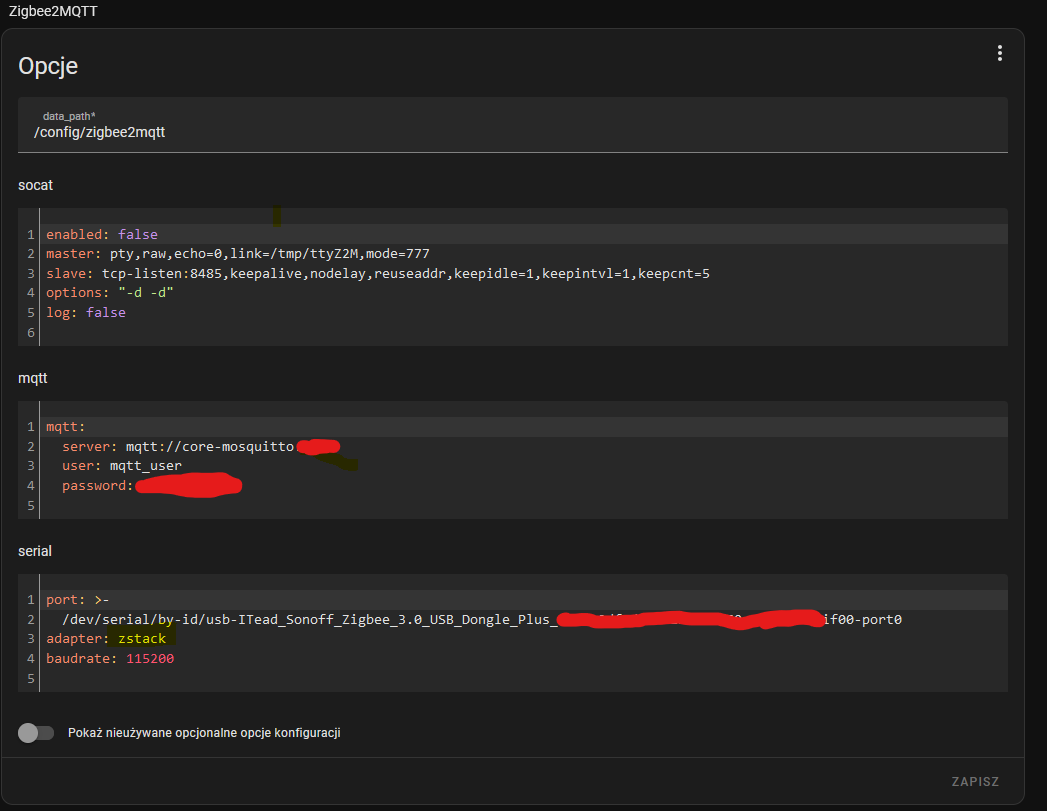Click the /dev/serial/by-id Sonoff dongle path

(481, 619)
